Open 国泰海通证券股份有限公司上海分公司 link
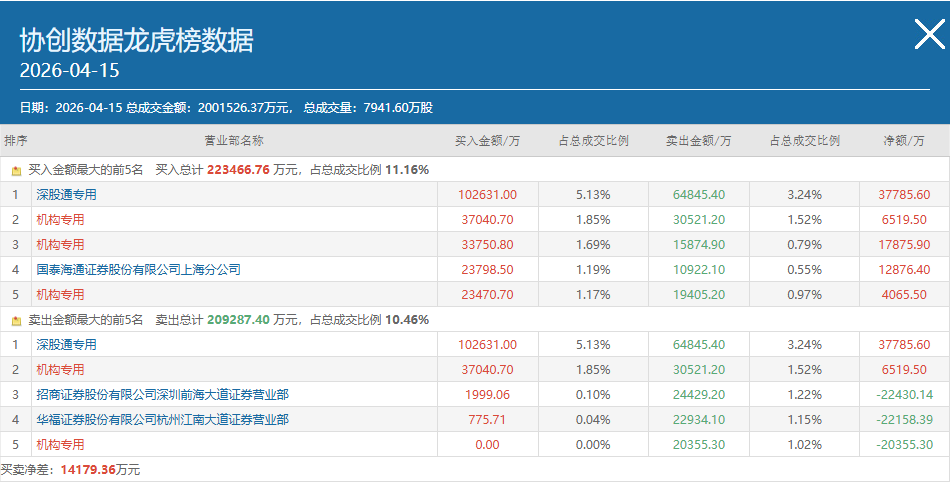Screen dimensions: 952x484 (138, 270)
